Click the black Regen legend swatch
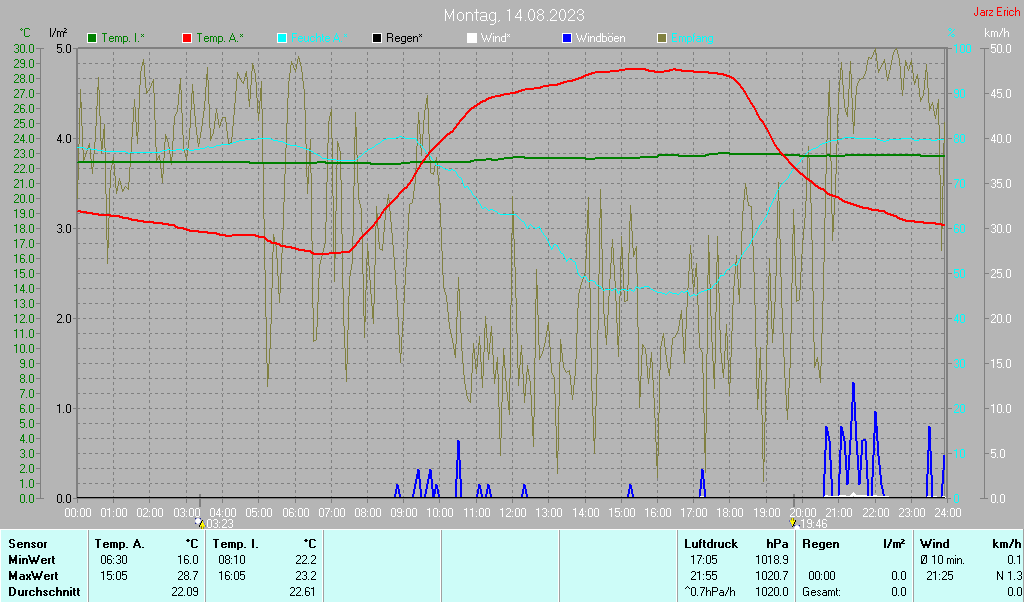Image resolution: width=1024 pixels, height=602 pixels. click(x=377, y=39)
